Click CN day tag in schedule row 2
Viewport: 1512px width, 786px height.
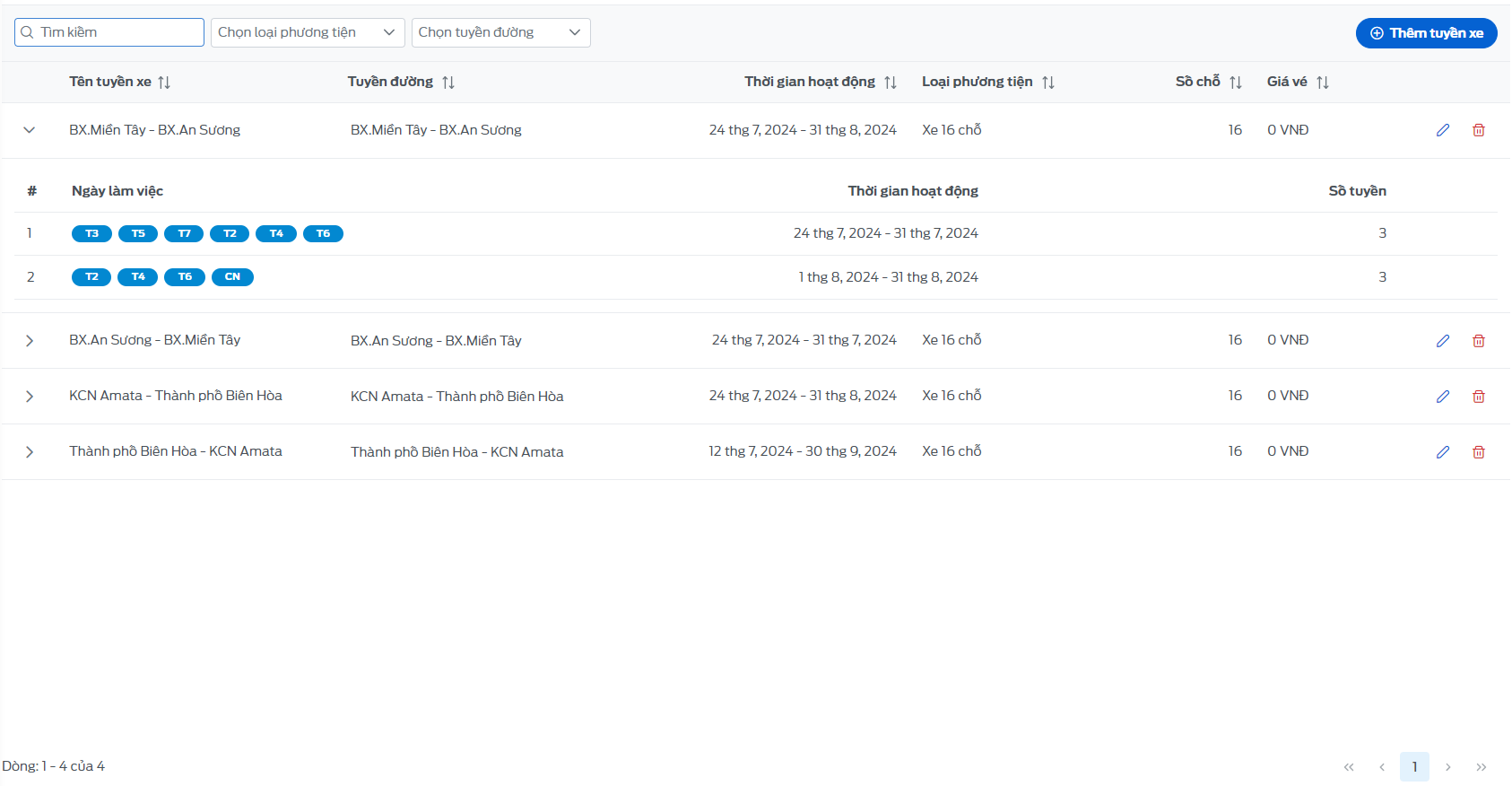232,277
